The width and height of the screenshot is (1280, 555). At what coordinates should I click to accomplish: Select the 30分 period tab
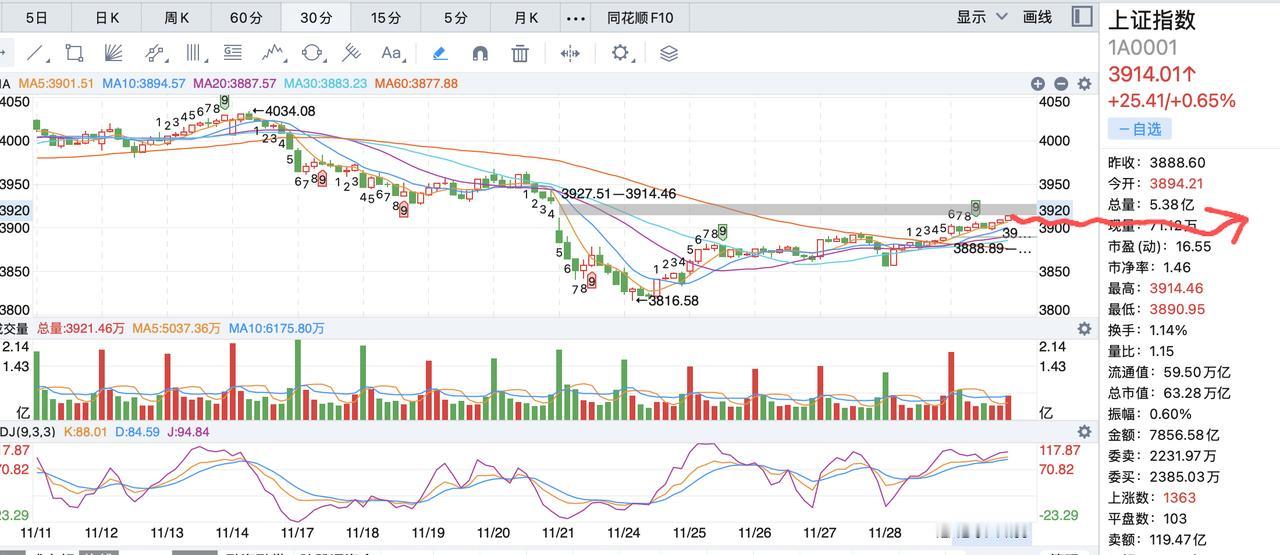click(316, 17)
